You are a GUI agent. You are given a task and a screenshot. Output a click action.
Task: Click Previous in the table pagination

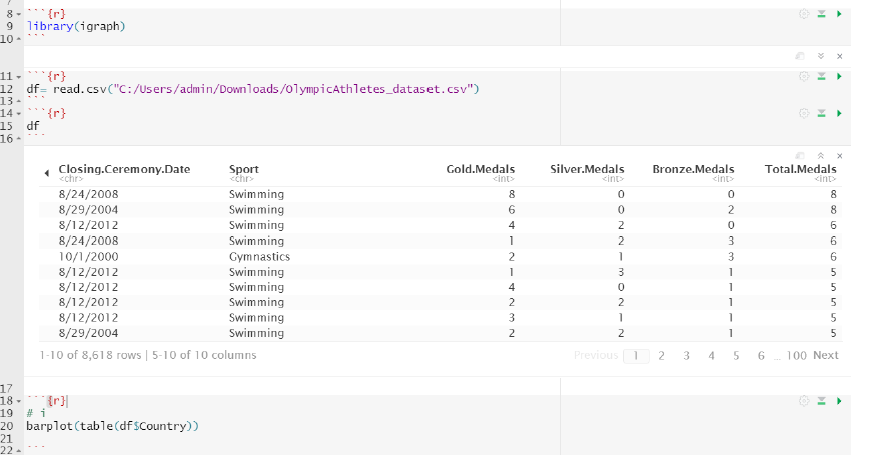(596, 356)
